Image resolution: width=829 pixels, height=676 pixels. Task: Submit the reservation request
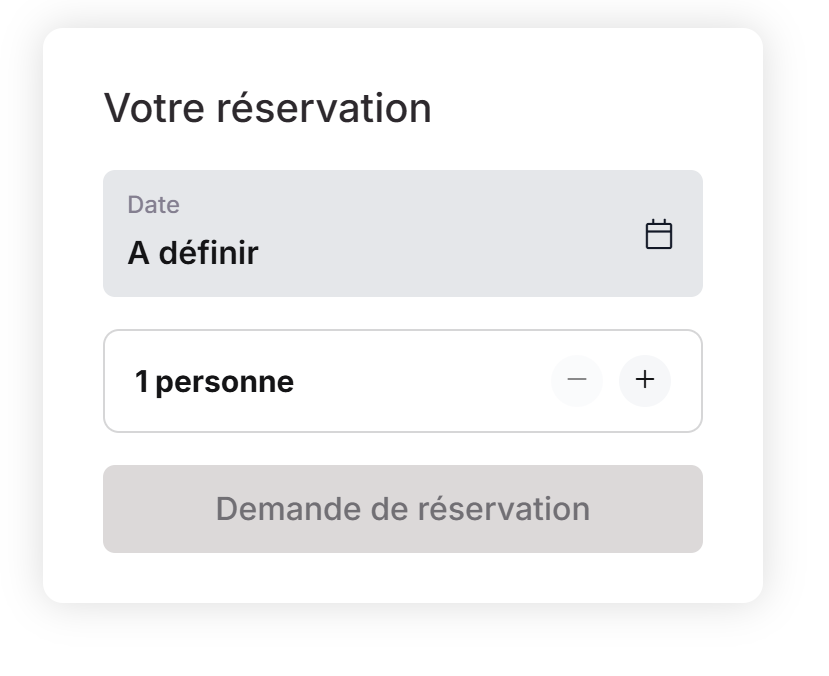(402, 509)
